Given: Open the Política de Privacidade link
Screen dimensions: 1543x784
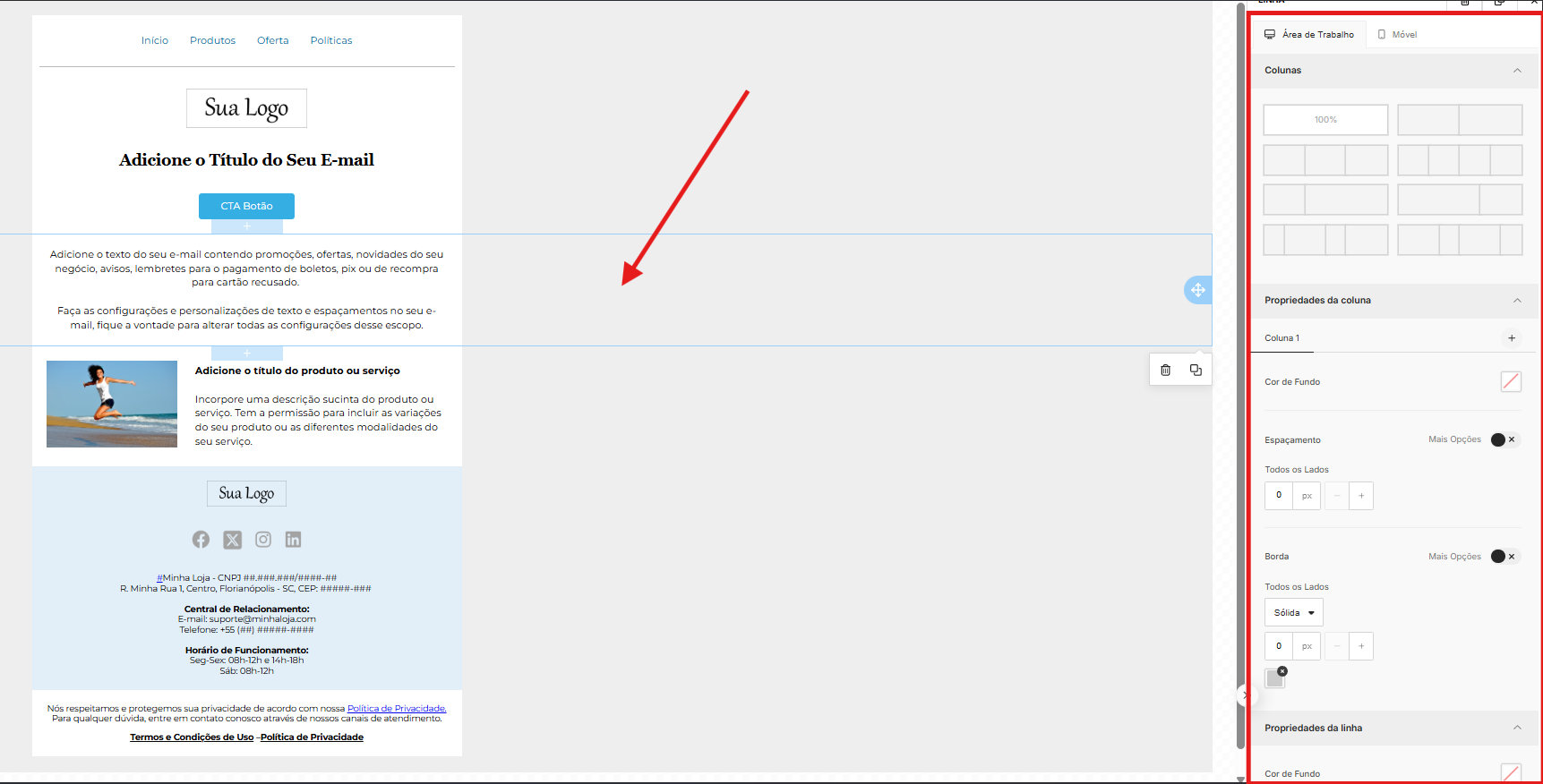Looking at the screenshot, I should [397, 709].
